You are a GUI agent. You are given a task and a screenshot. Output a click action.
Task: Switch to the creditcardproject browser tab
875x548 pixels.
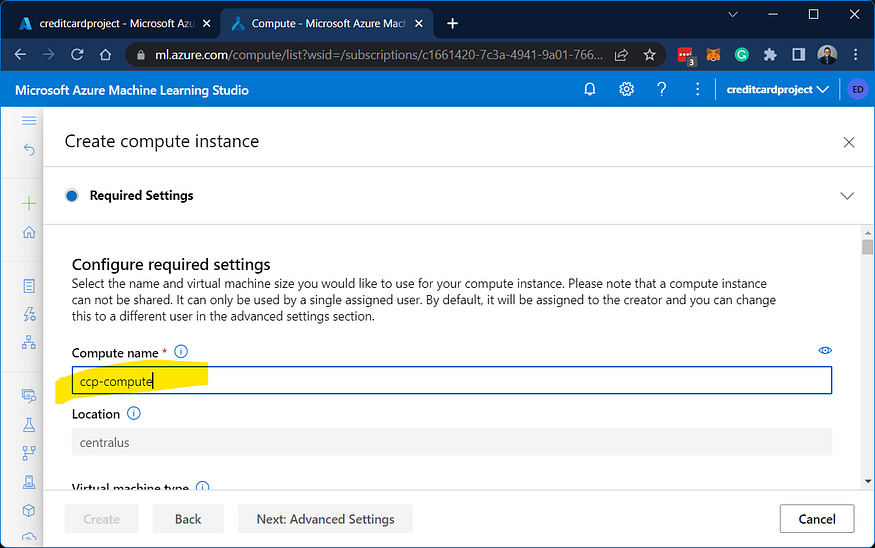click(x=115, y=23)
